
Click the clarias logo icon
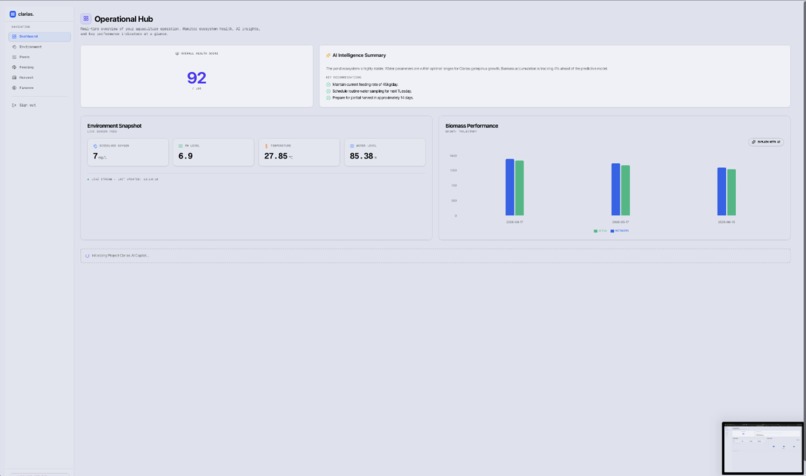point(13,14)
